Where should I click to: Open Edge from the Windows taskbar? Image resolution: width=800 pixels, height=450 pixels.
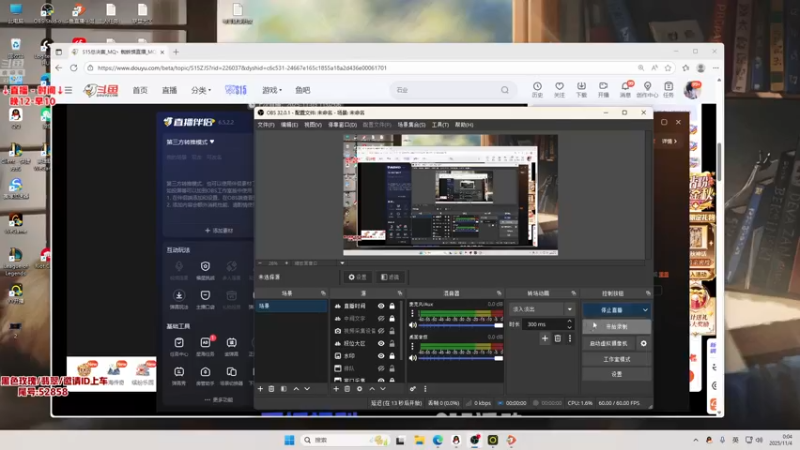click(x=438, y=440)
